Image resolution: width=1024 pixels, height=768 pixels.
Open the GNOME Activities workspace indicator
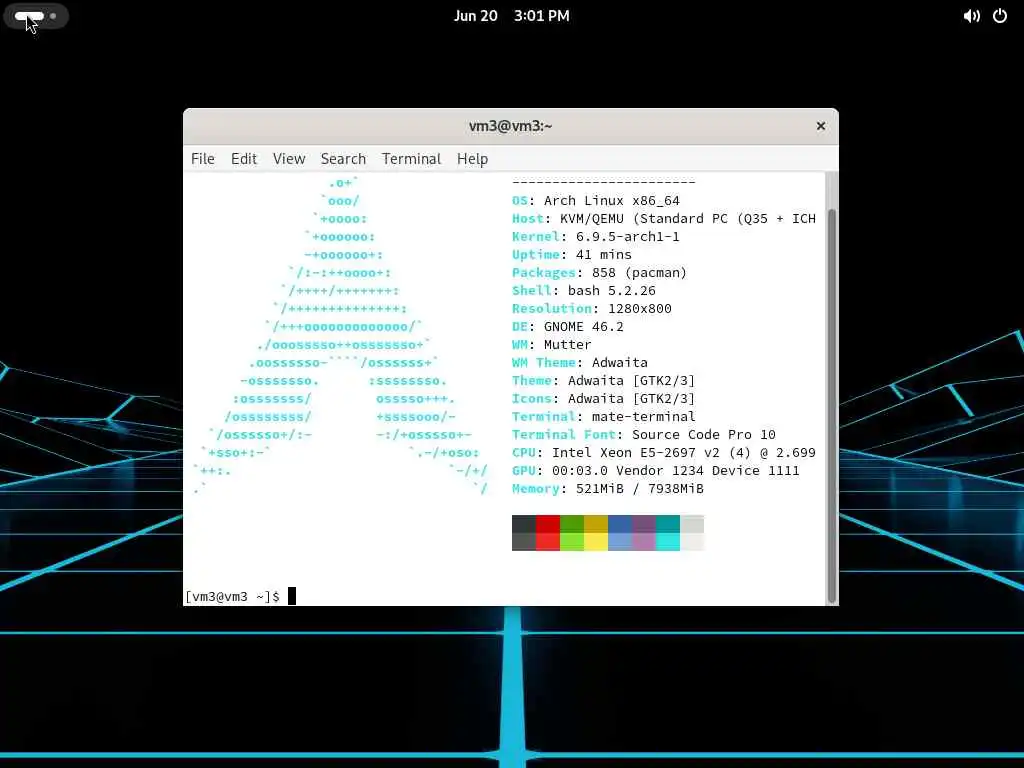[x=36, y=16]
